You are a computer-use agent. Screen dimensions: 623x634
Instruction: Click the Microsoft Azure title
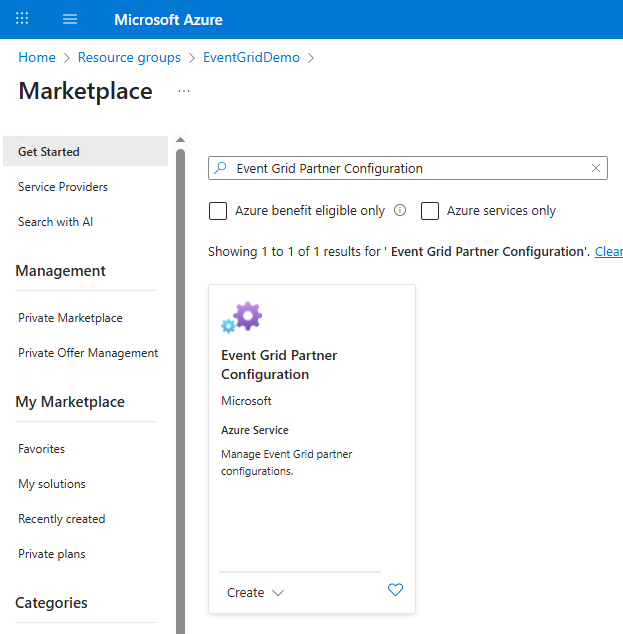168,19
